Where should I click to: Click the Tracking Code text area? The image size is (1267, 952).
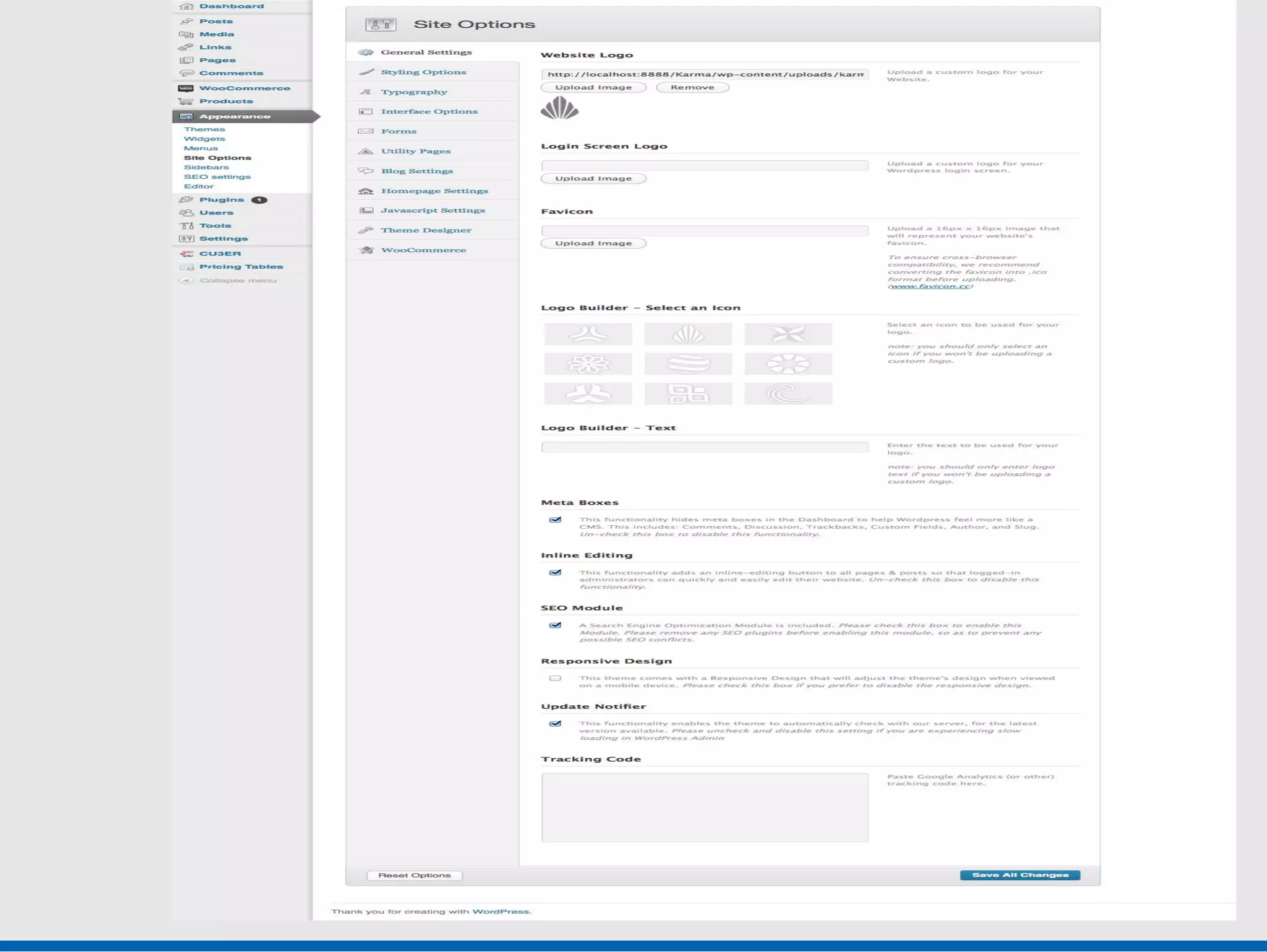click(x=704, y=807)
